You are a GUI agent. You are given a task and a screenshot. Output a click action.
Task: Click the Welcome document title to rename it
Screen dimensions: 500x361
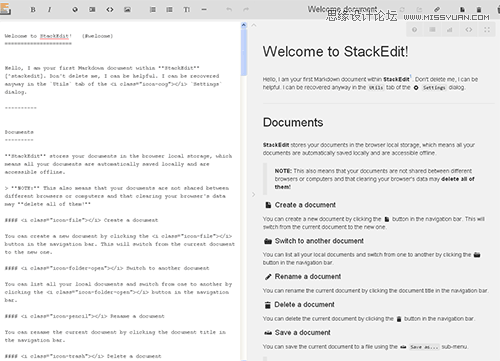[x=342, y=9]
